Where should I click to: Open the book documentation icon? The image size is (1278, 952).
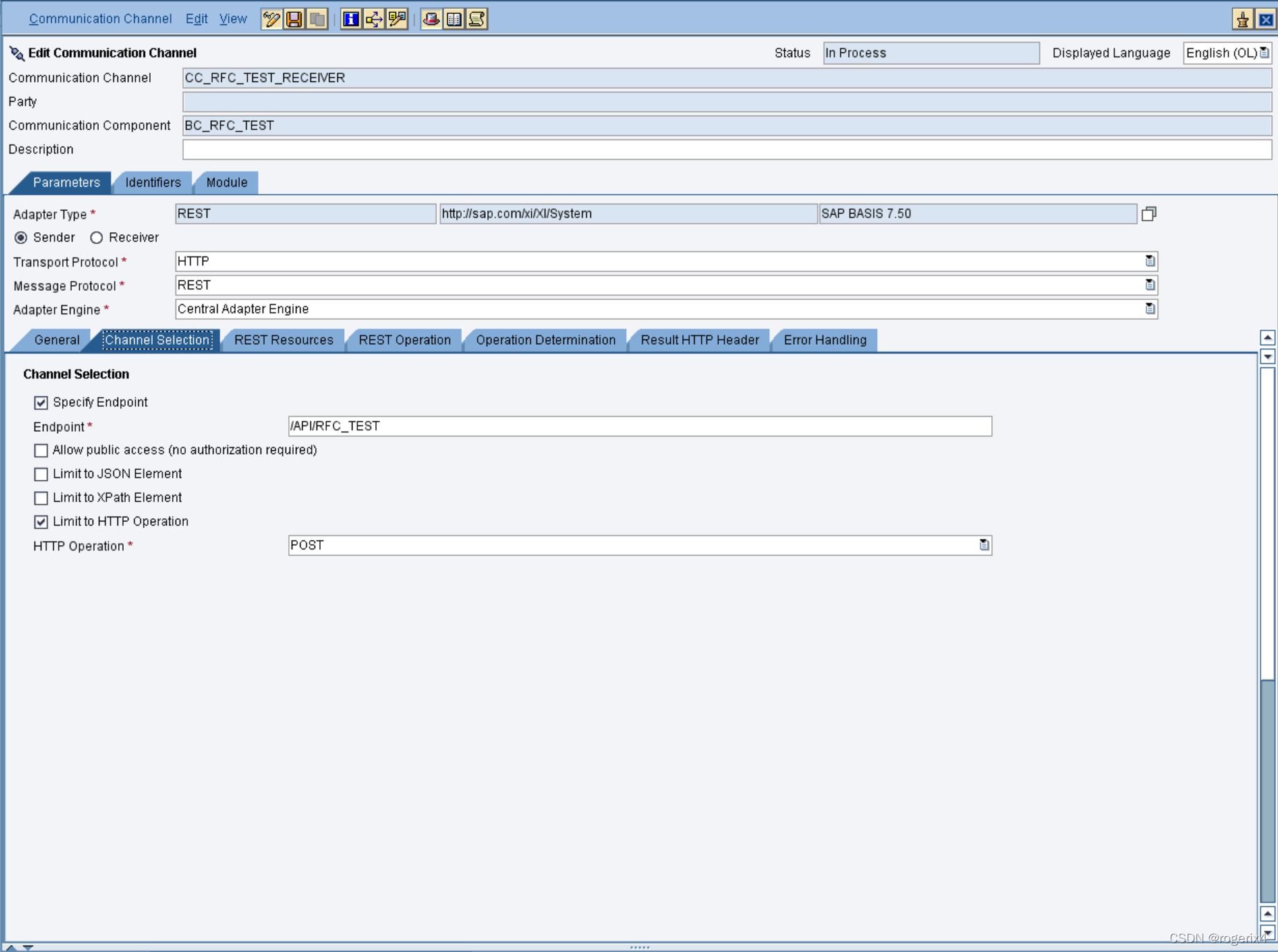pos(454,19)
